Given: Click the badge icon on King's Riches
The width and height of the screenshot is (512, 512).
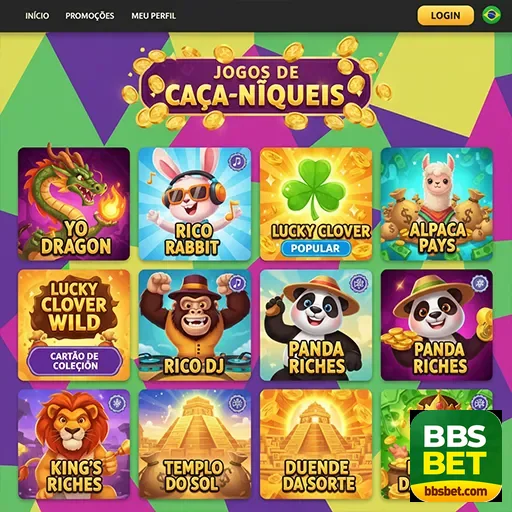Looking at the screenshot, I should (117, 403).
